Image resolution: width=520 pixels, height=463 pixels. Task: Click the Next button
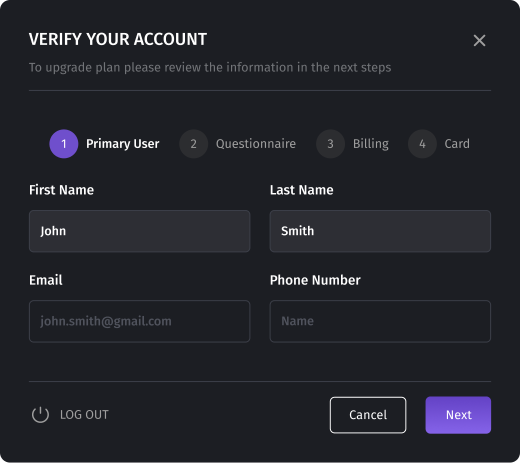tap(458, 415)
